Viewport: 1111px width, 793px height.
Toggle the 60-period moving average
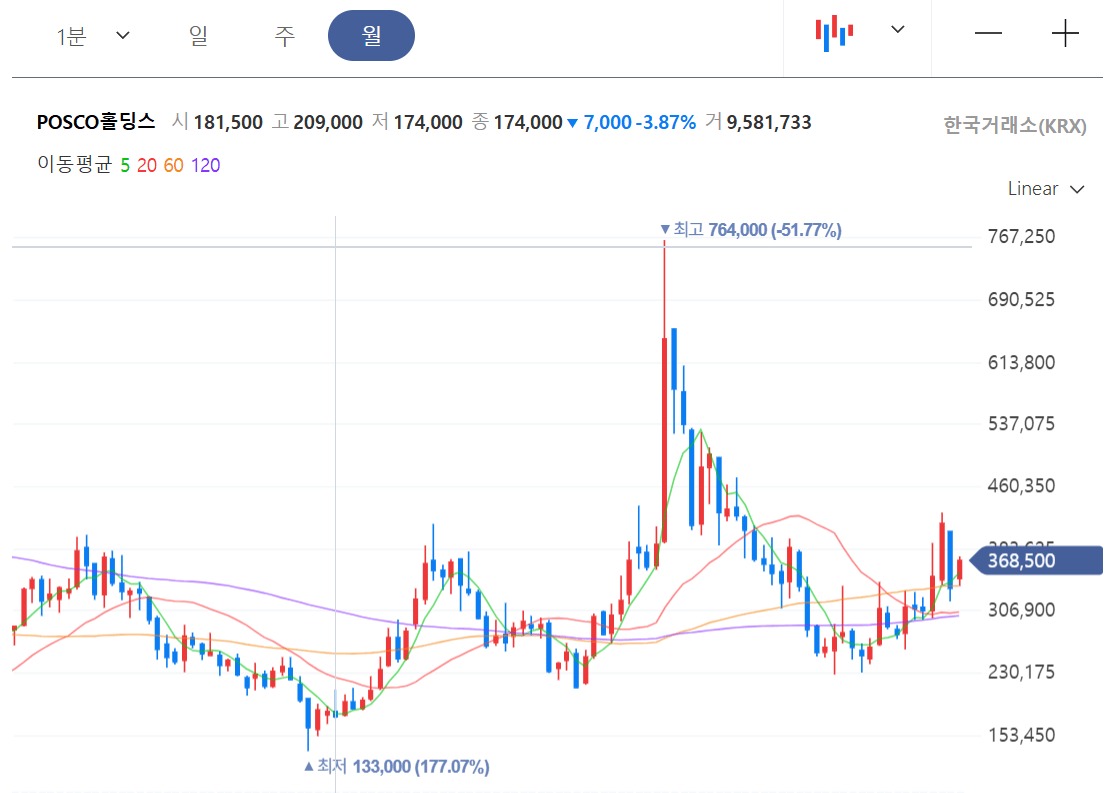(x=174, y=166)
